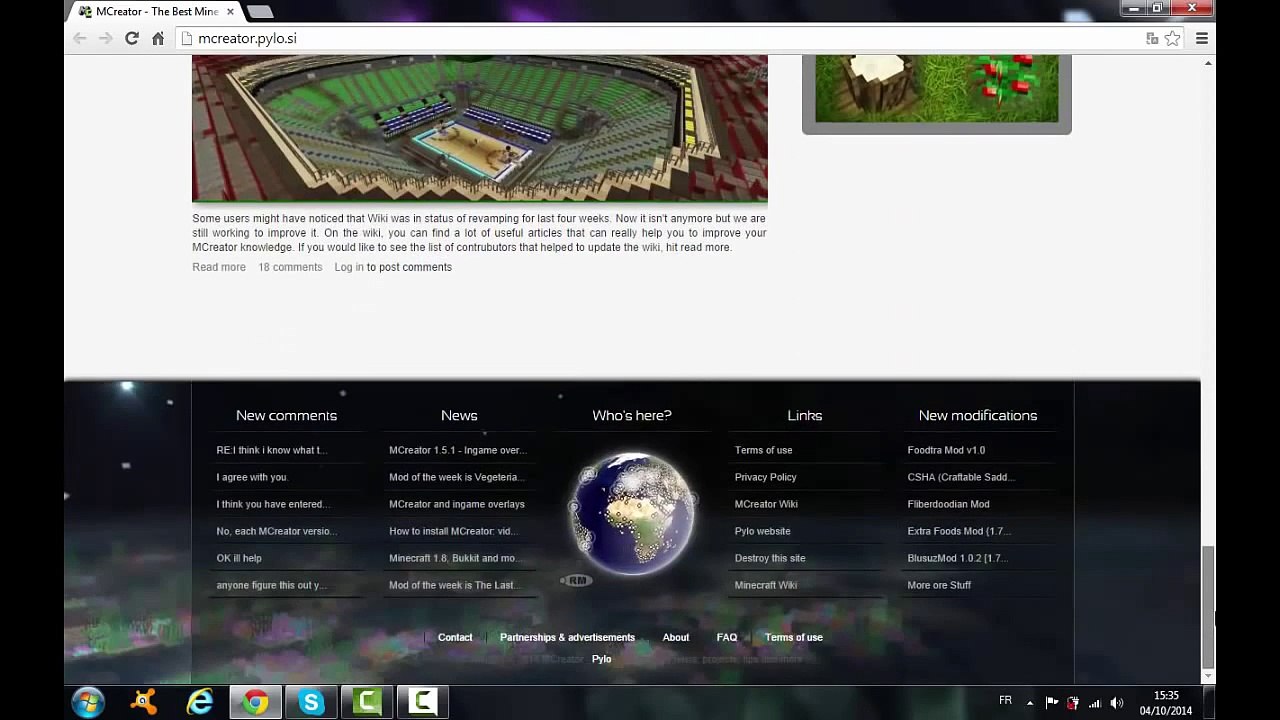Open comment 'I think you have entered...'

point(272,504)
